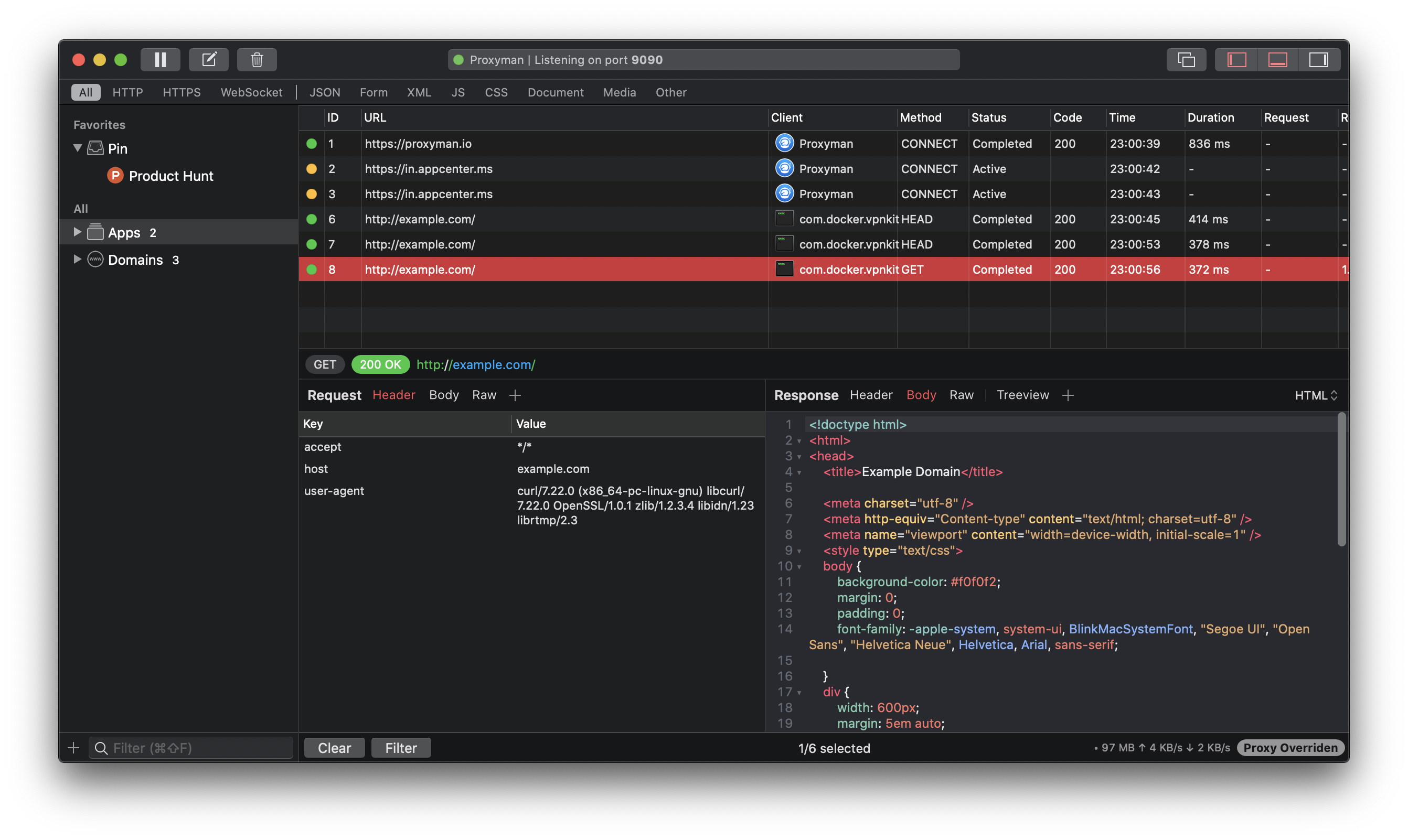Image resolution: width=1408 pixels, height=840 pixels.
Task: Click the duplicate window icon in toolbar
Action: coord(1186,59)
